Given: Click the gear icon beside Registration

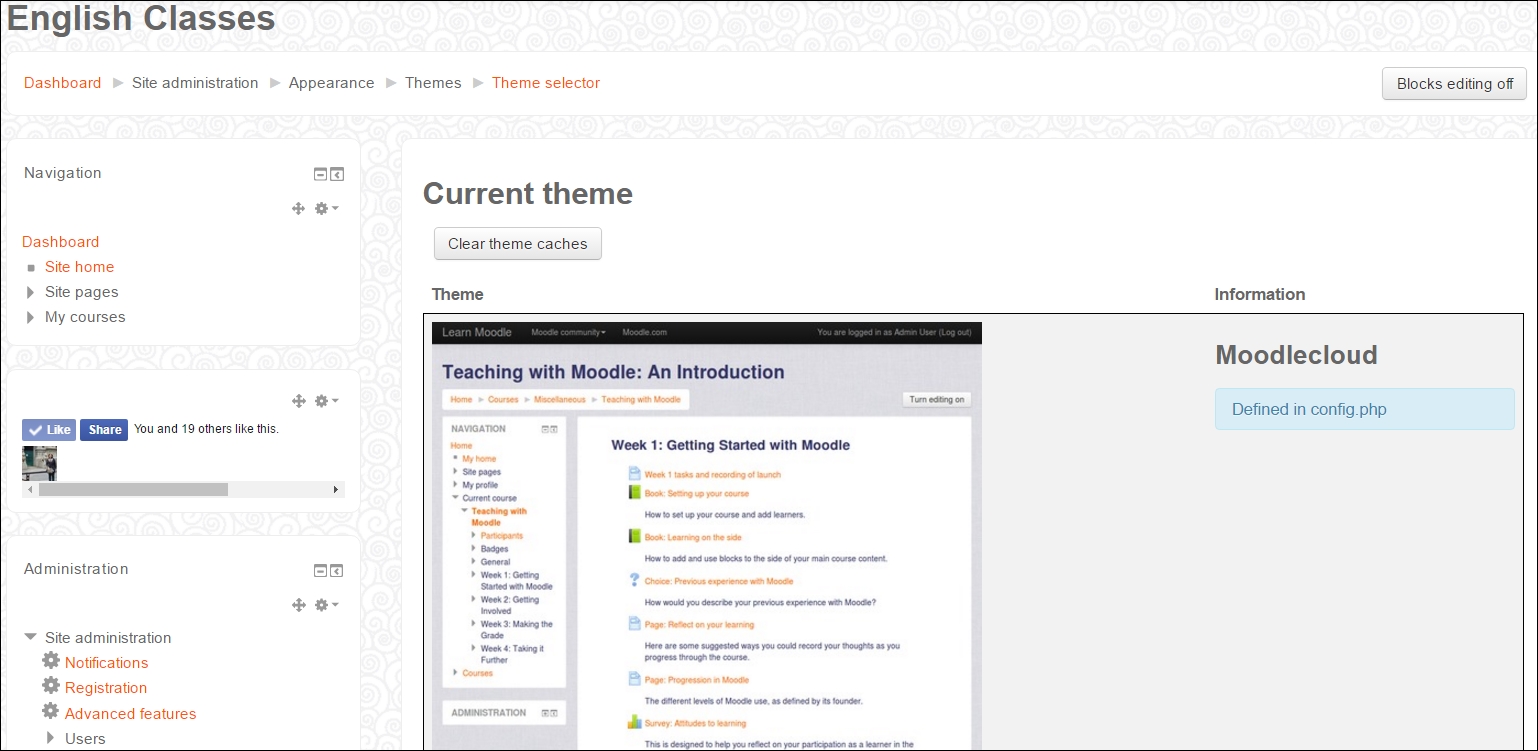Looking at the screenshot, I should pyautogui.click(x=51, y=686).
